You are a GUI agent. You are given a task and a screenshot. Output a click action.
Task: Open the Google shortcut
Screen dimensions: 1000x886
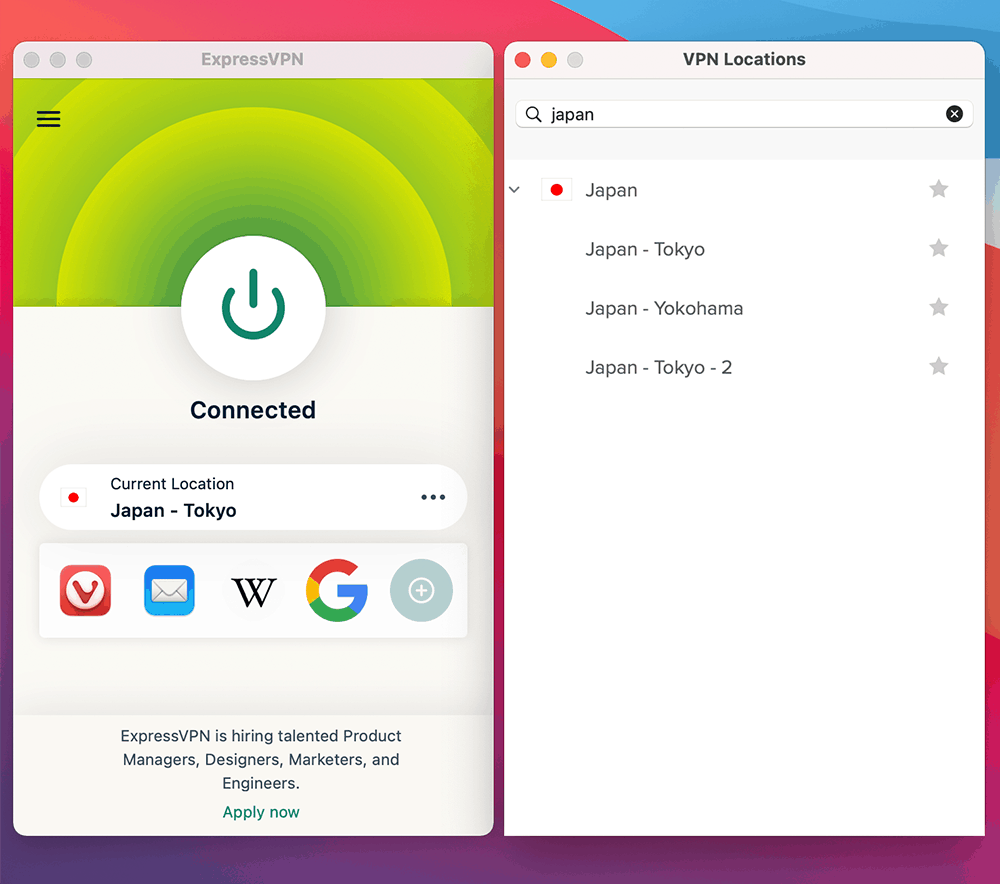pos(337,590)
